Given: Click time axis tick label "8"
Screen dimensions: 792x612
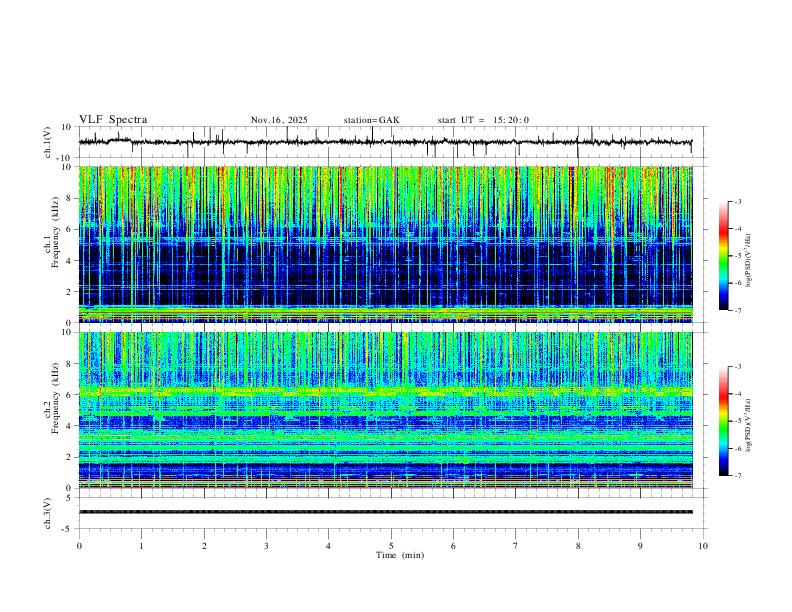Looking at the screenshot, I should point(578,546).
